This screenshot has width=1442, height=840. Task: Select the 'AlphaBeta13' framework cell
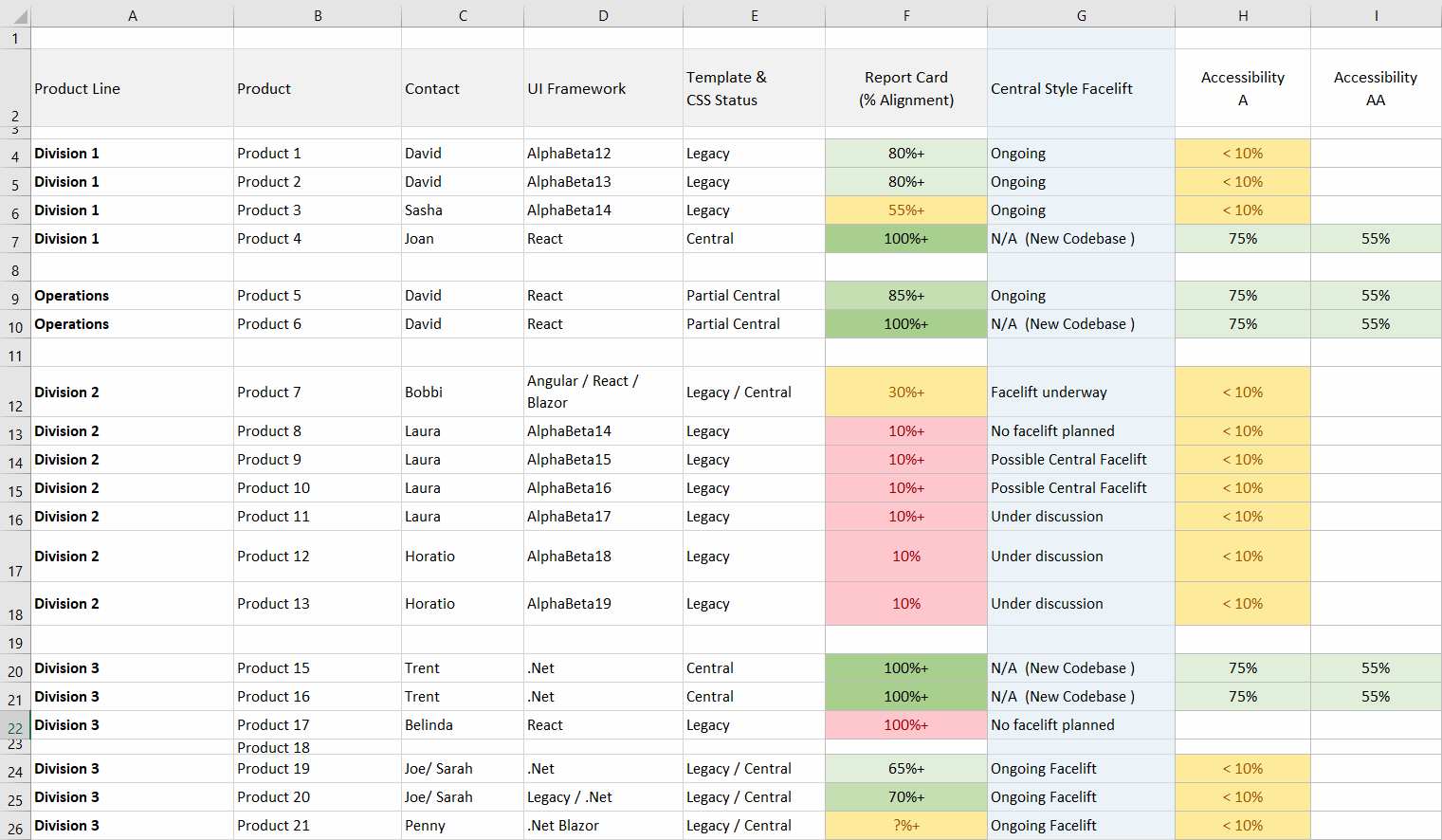click(603, 182)
